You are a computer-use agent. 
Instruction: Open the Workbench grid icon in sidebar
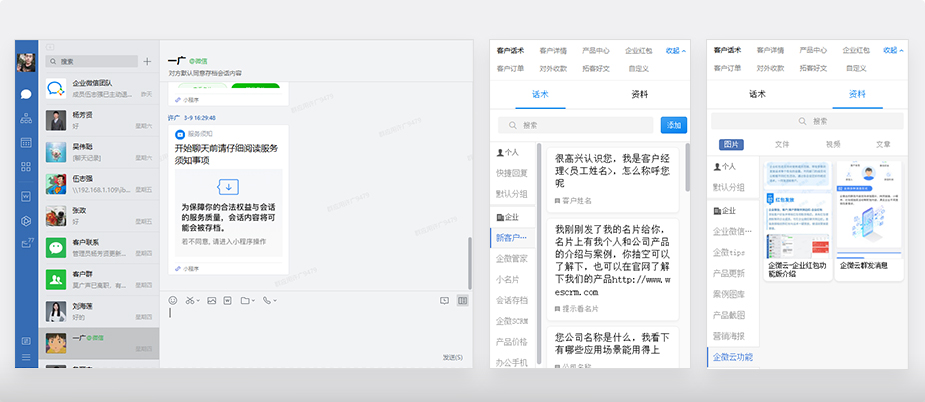coord(26,167)
